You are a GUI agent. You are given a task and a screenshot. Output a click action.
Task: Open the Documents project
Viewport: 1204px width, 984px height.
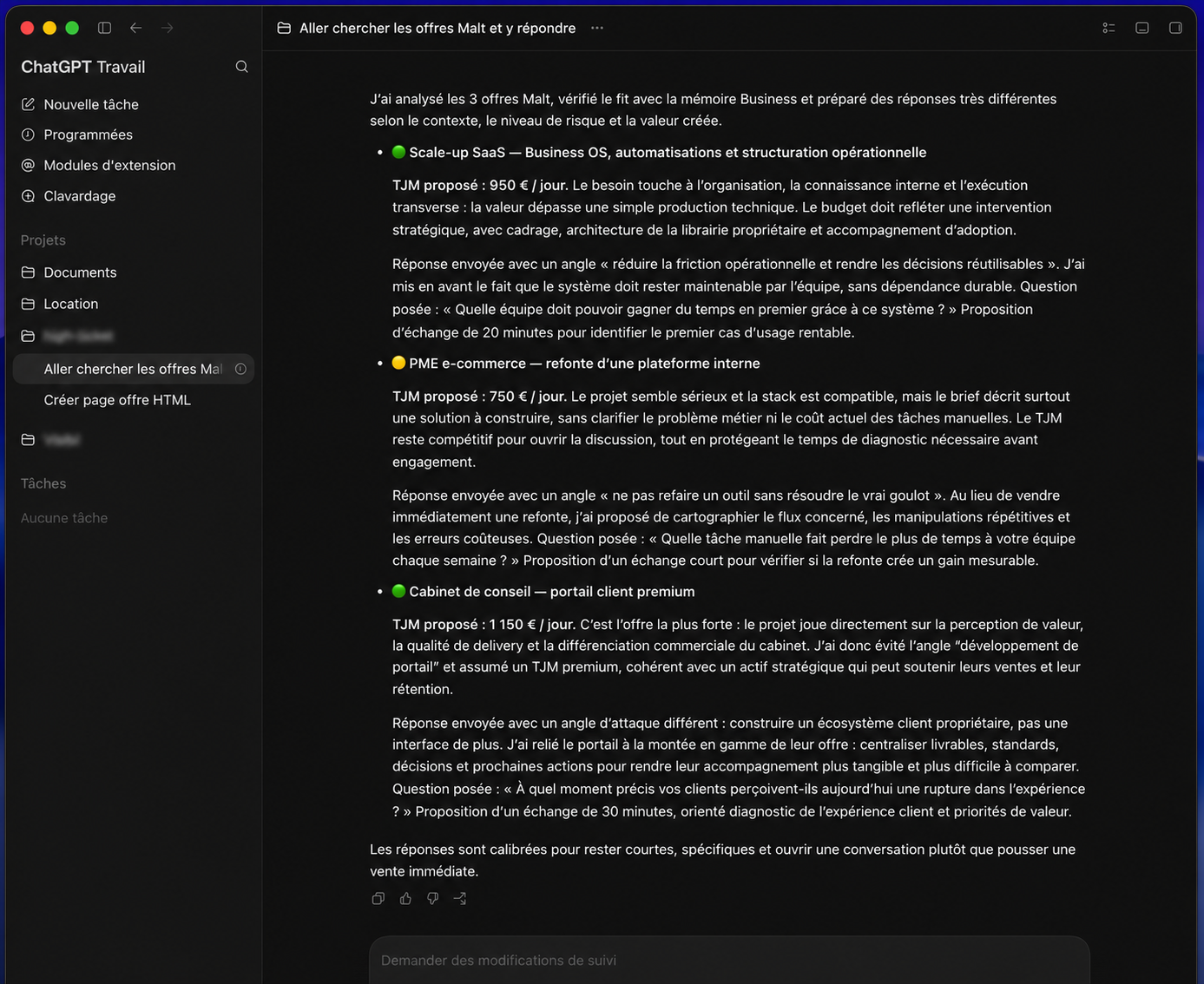tap(80, 272)
